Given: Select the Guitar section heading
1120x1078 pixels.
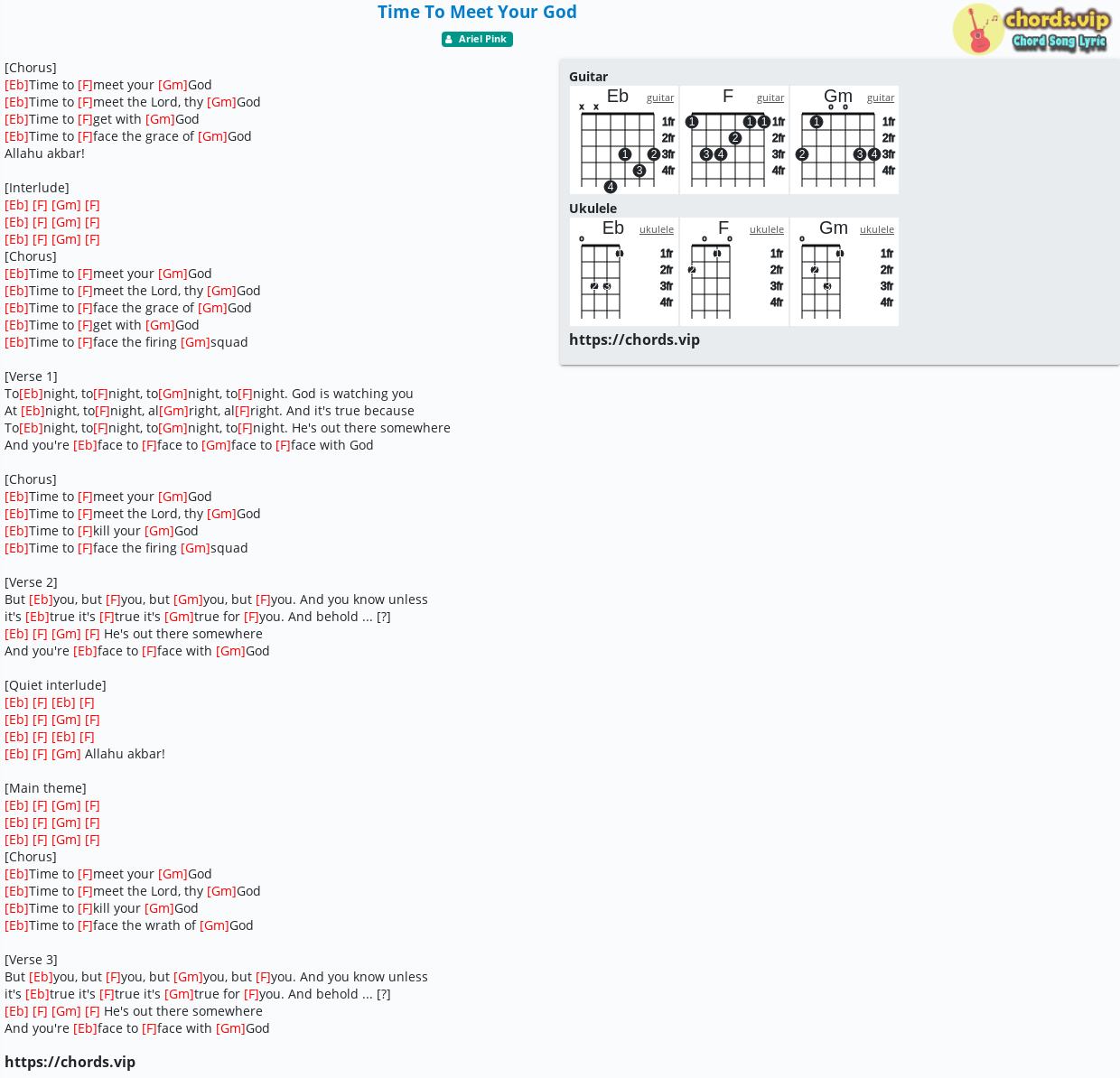Looking at the screenshot, I should click(588, 77).
